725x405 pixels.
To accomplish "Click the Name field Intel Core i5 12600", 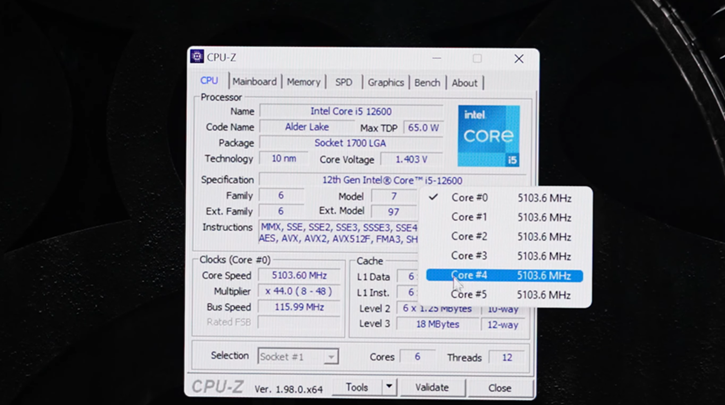I will pos(351,111).
